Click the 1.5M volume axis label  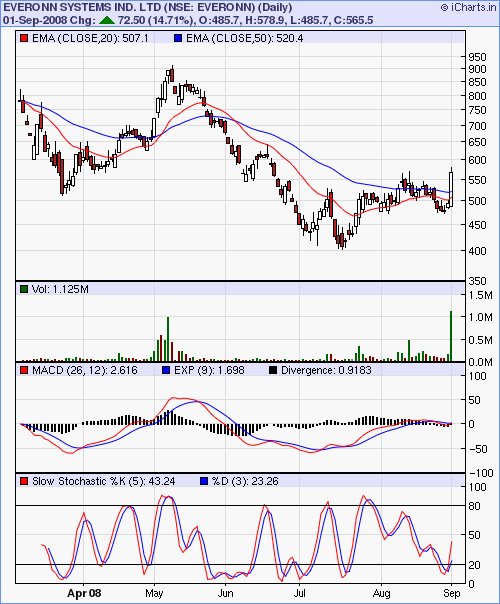pyautogui.click(x=480, y=295)
